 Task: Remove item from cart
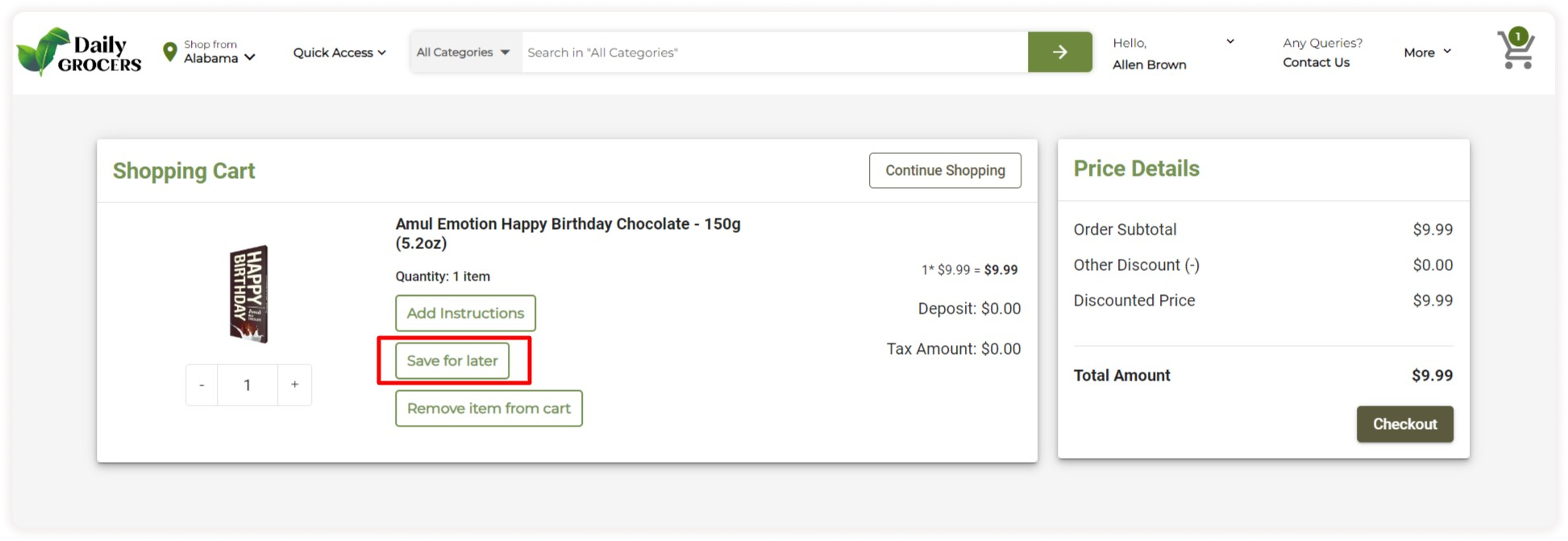(x=489, y=408)
